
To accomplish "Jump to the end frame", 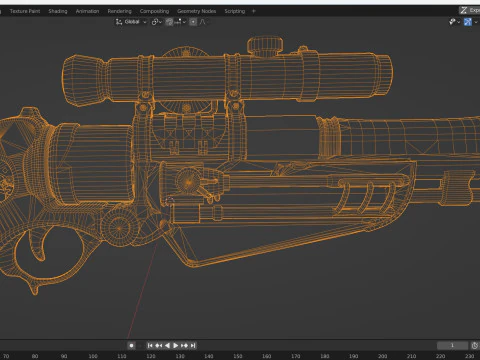I will coord(193,346).
